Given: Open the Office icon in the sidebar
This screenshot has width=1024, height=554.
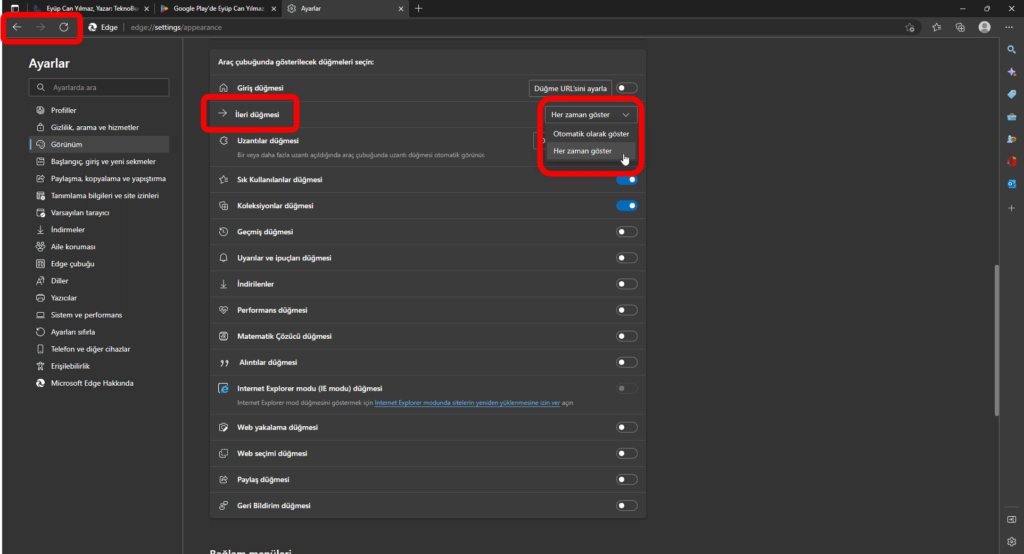Looking at the screenshot, I should 1012,161.
